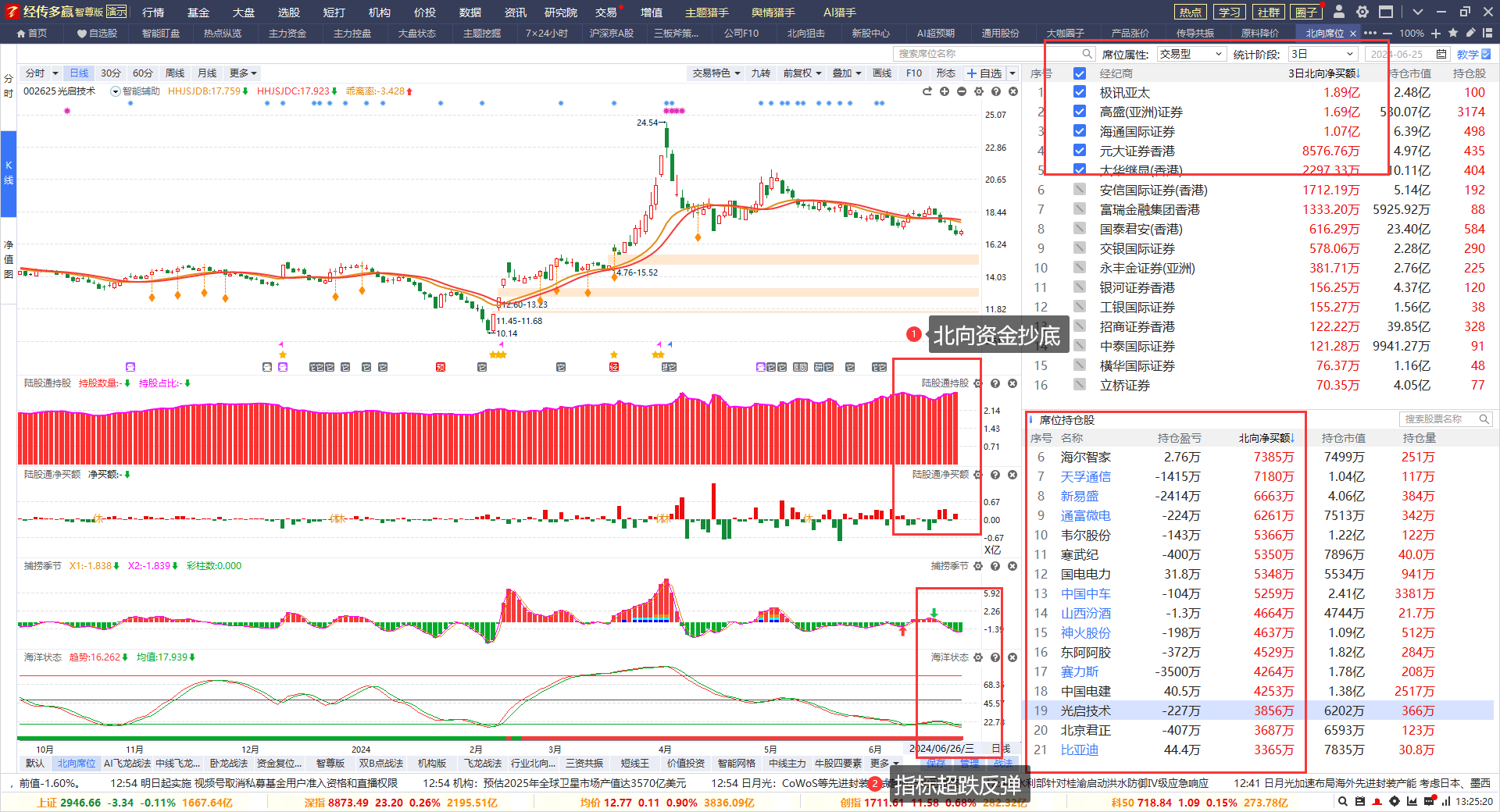Expand the 分时 dropdown arrow
This screenshot has width=1500, height=812.
click(x=55, y=73)
